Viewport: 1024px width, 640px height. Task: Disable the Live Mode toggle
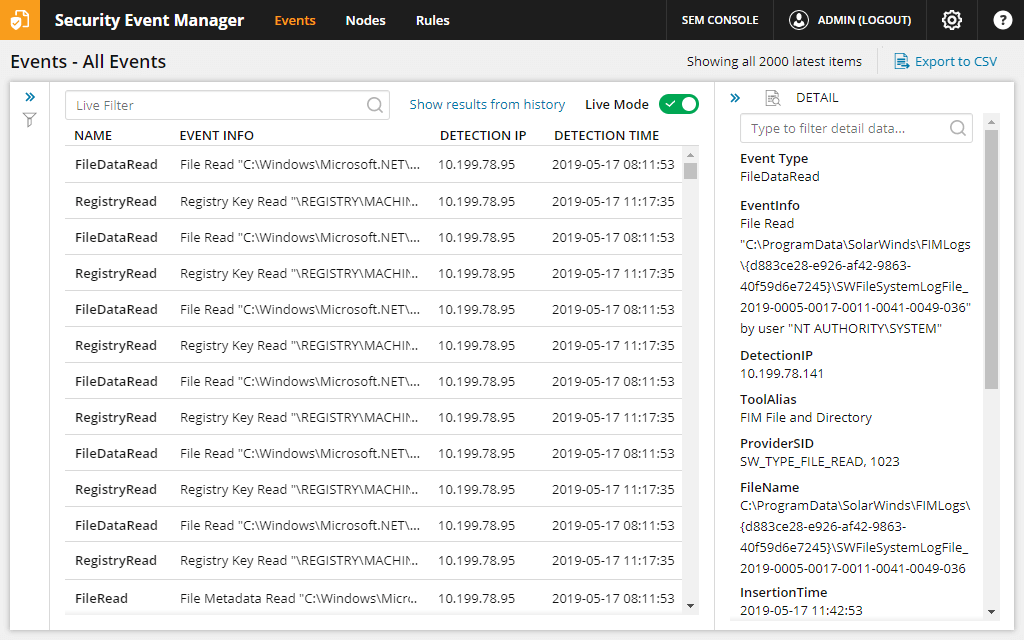[679, 103]
